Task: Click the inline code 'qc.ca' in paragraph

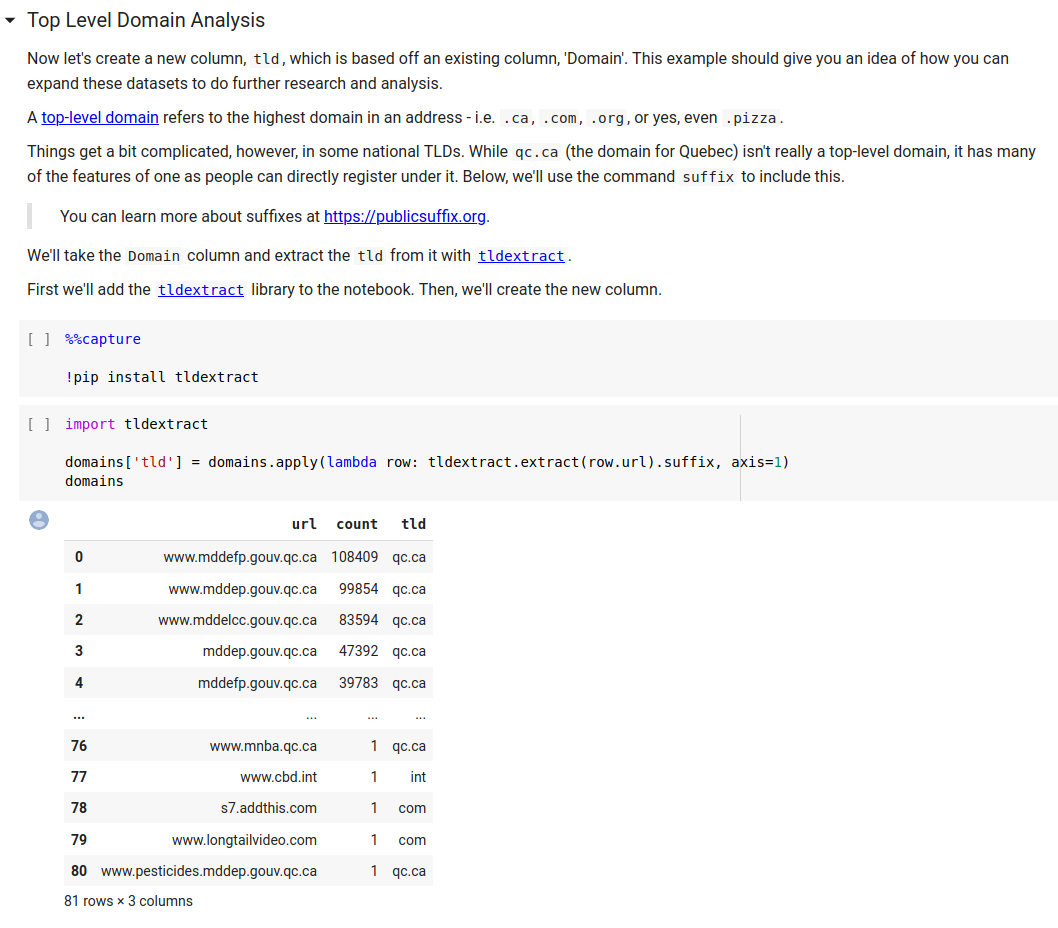Action: pos(536,152)
